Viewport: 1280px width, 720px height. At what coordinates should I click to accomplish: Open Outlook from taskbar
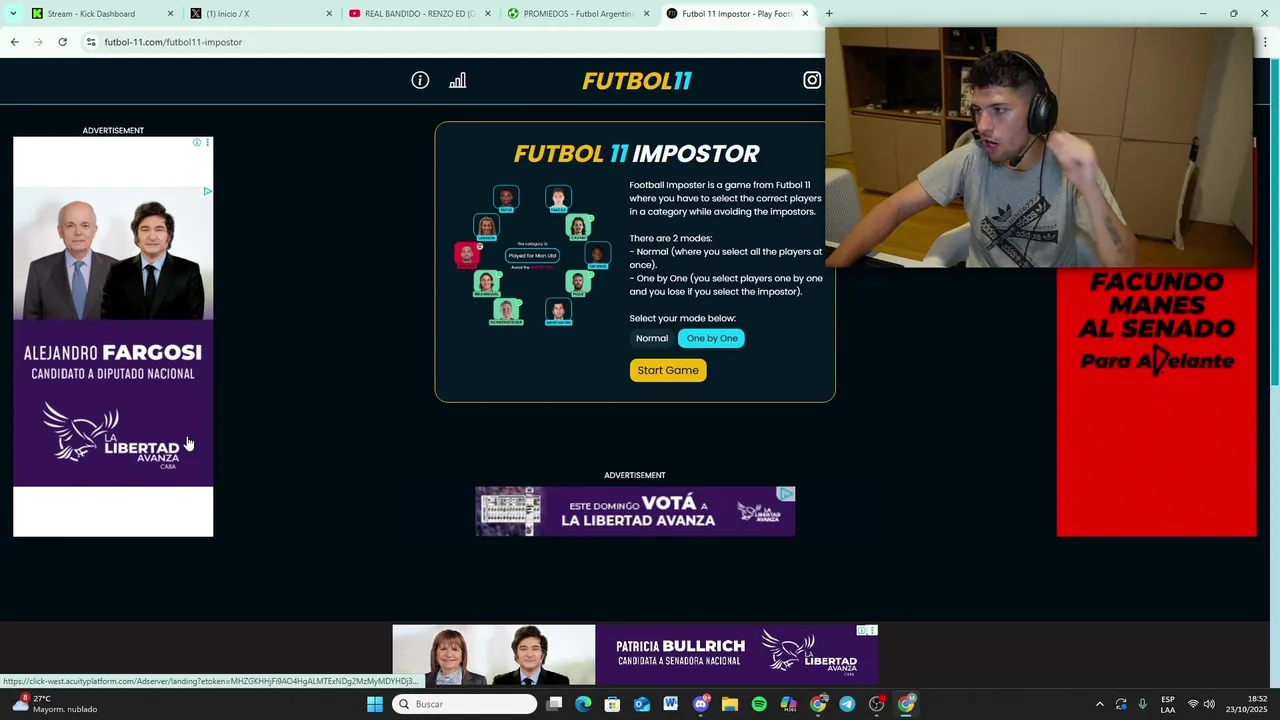(642, 704)
